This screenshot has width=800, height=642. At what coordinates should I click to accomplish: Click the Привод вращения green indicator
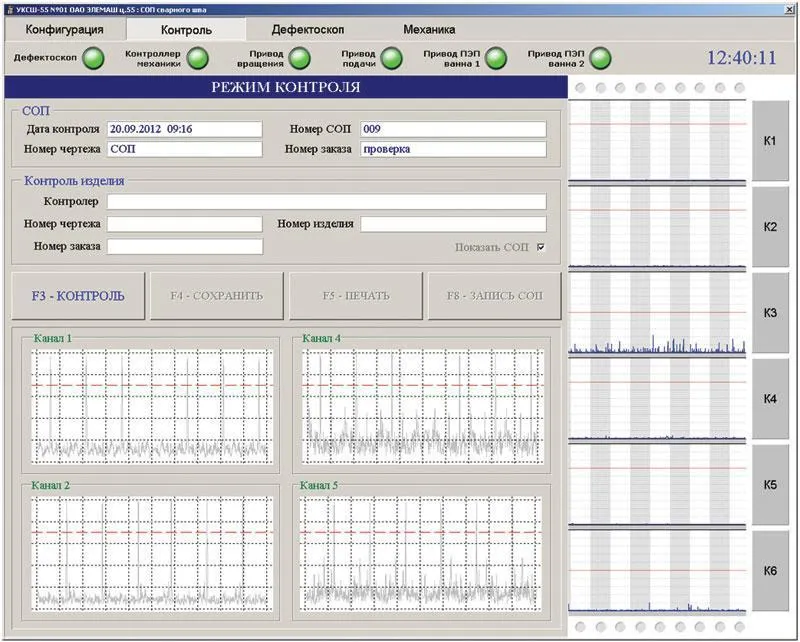point(301,58)
